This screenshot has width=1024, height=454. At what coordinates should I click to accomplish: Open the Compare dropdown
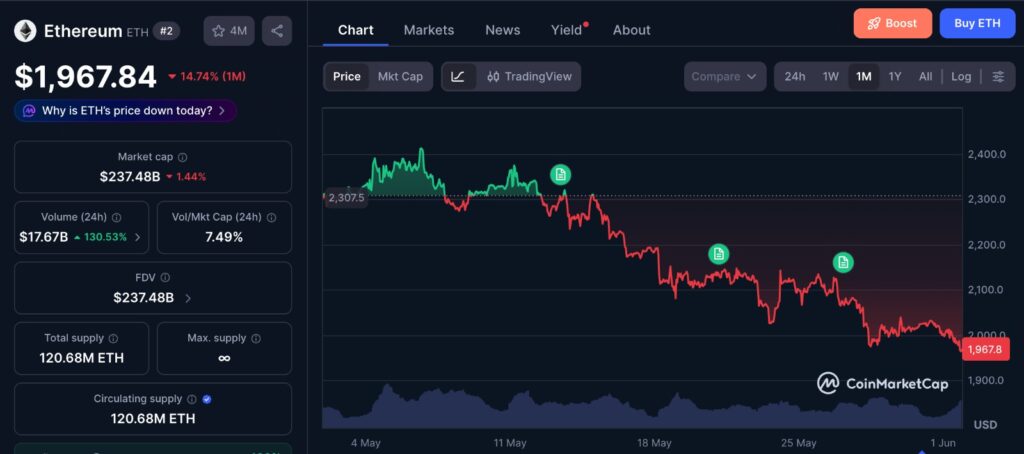coord(725,76)
